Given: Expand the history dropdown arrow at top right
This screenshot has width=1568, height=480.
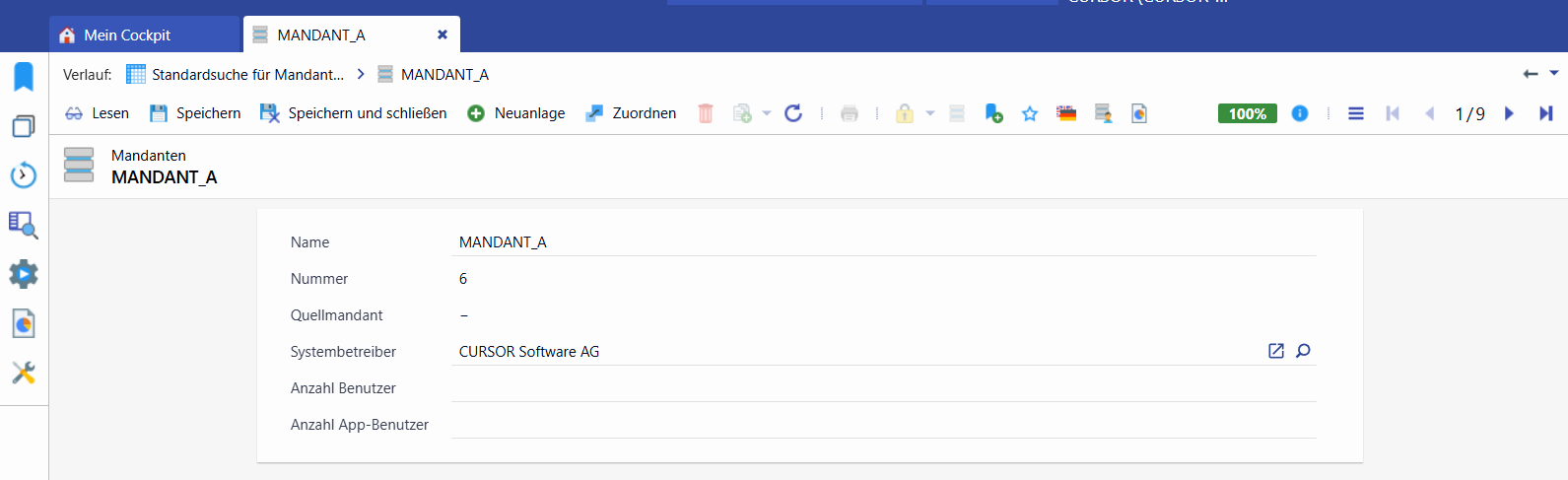Looking at the screenshot, I should tap(1554, 73).
